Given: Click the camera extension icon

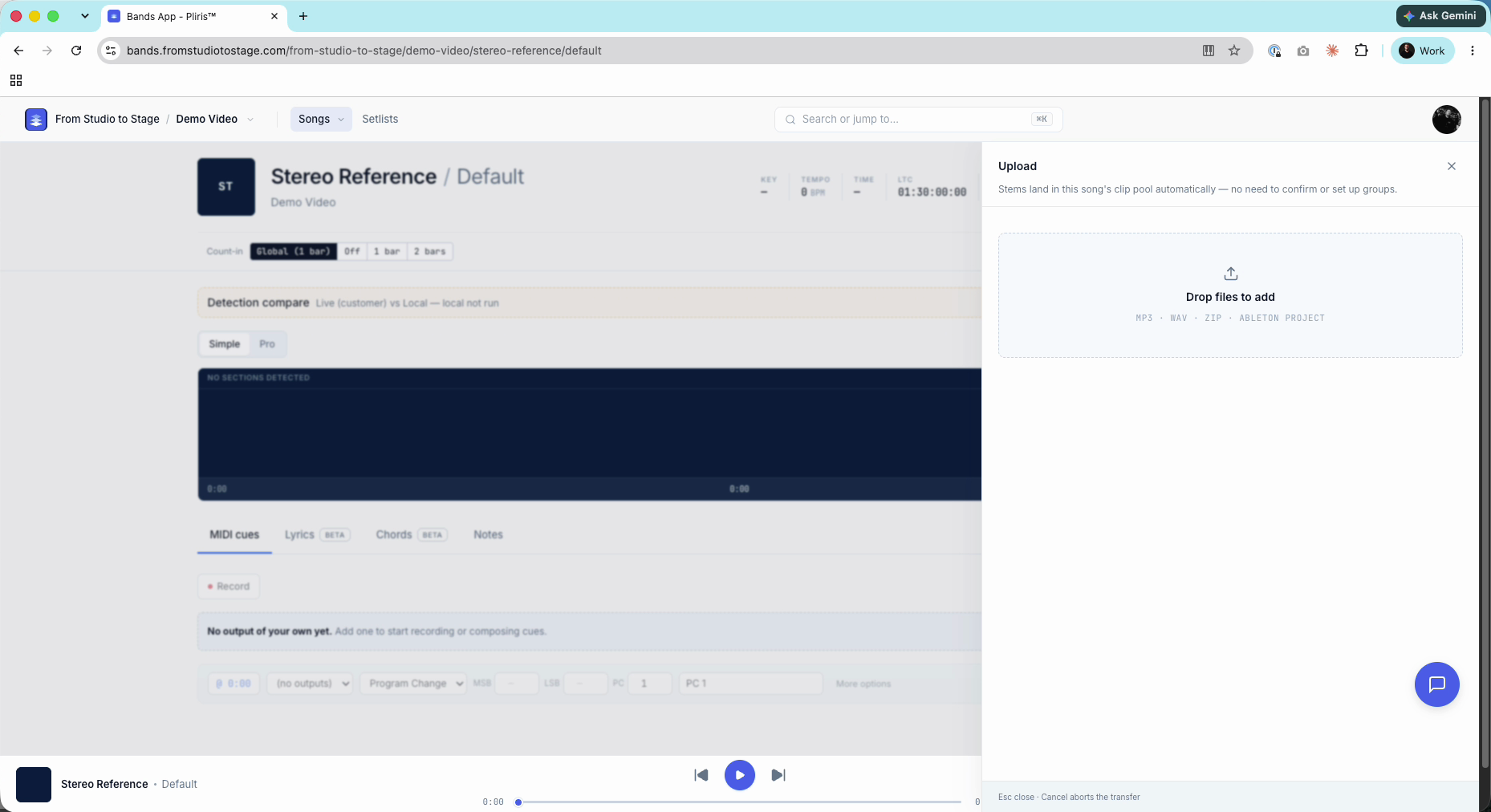Looking at the screenshot, I should point(1303,51).
